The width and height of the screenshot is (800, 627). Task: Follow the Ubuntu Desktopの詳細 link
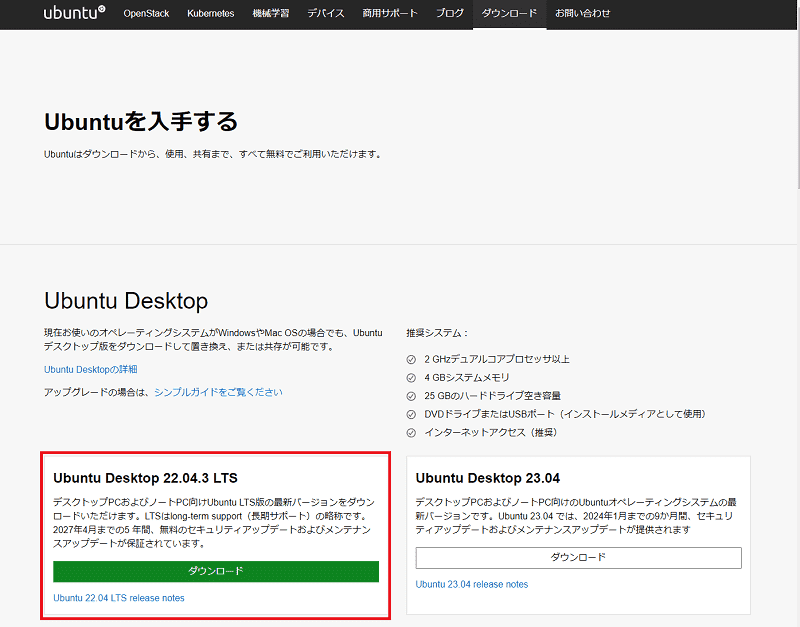pyautogui.click(x=90, y=369)
